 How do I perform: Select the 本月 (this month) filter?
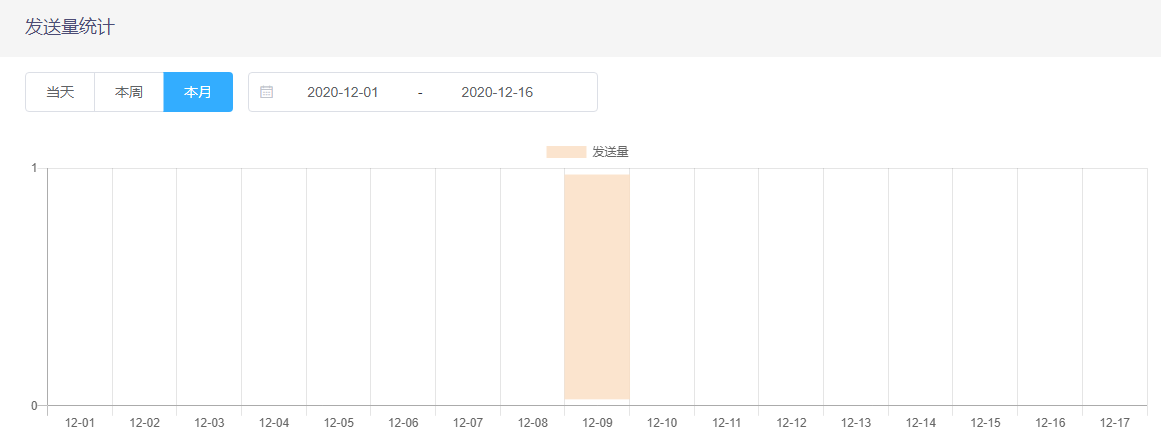(x=198, y=92)
